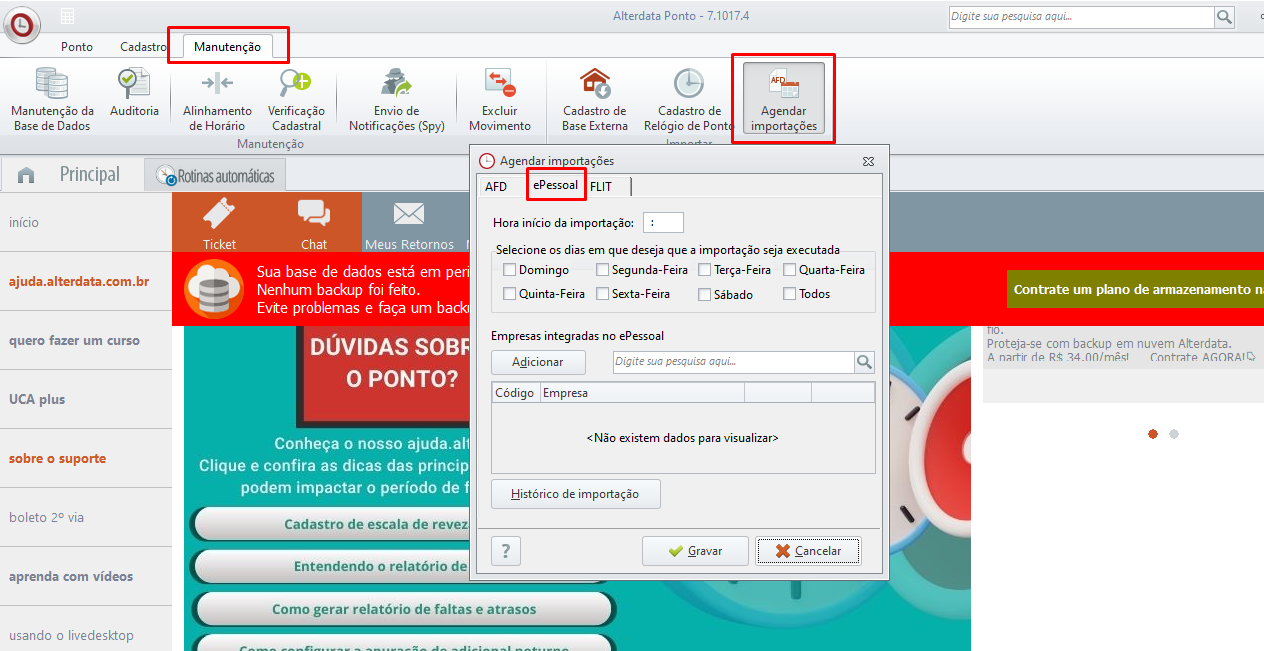Click the Hora início da importação field
Viewport: 1264px width, 651px height.
click(664, 223)
